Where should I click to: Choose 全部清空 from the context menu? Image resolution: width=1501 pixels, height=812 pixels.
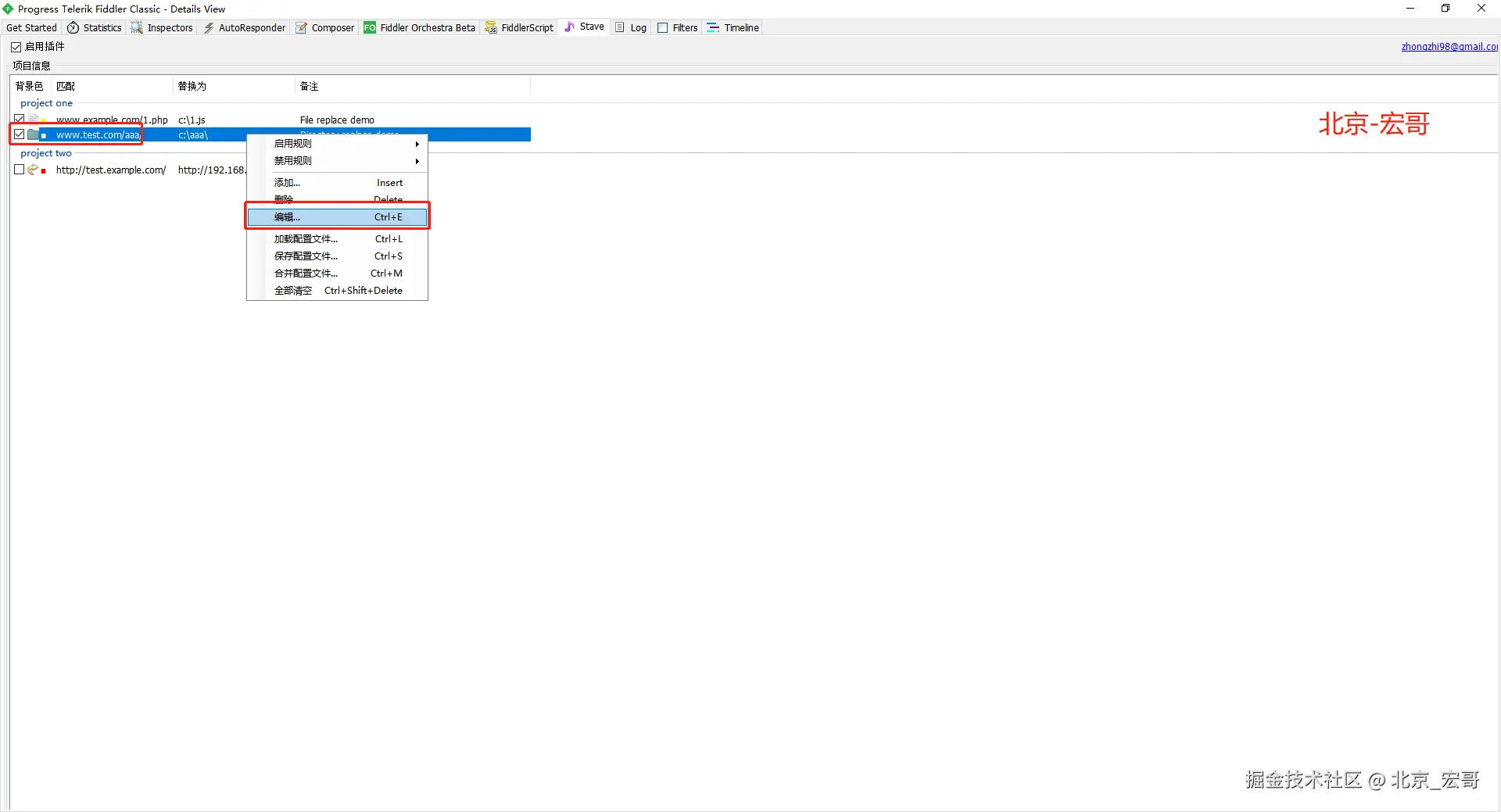tap(337, 291)
